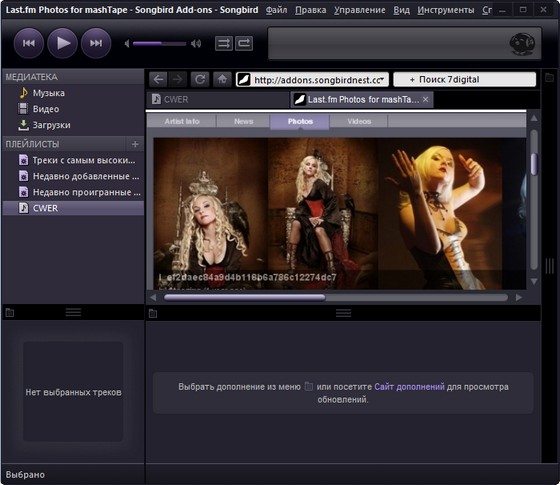Follow the Сайт дополнений link
The height and width of the screenshot is (485, 560).
pos(409,387)
